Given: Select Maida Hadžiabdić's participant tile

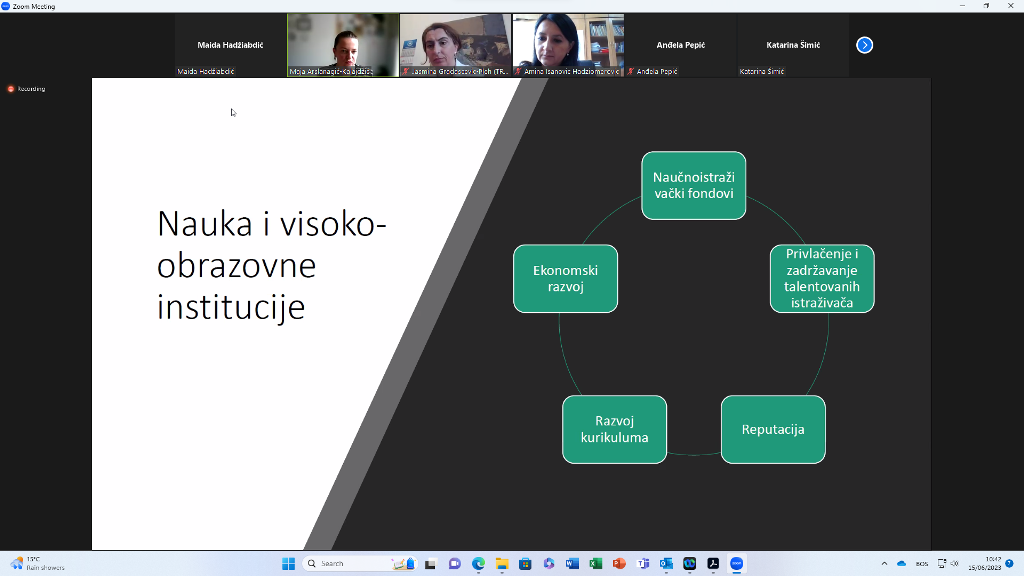Looking at the screenshot, I should point(230,45).
